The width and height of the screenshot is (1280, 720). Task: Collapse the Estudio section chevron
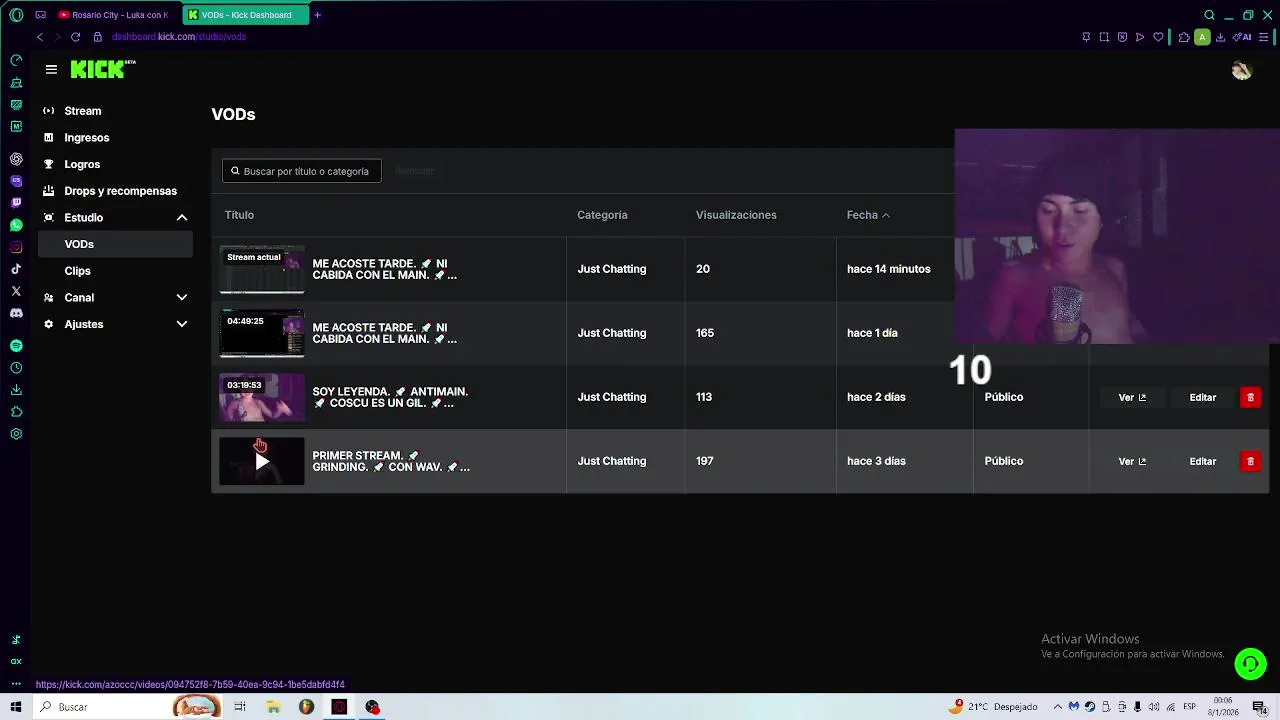tap(182, 218)
